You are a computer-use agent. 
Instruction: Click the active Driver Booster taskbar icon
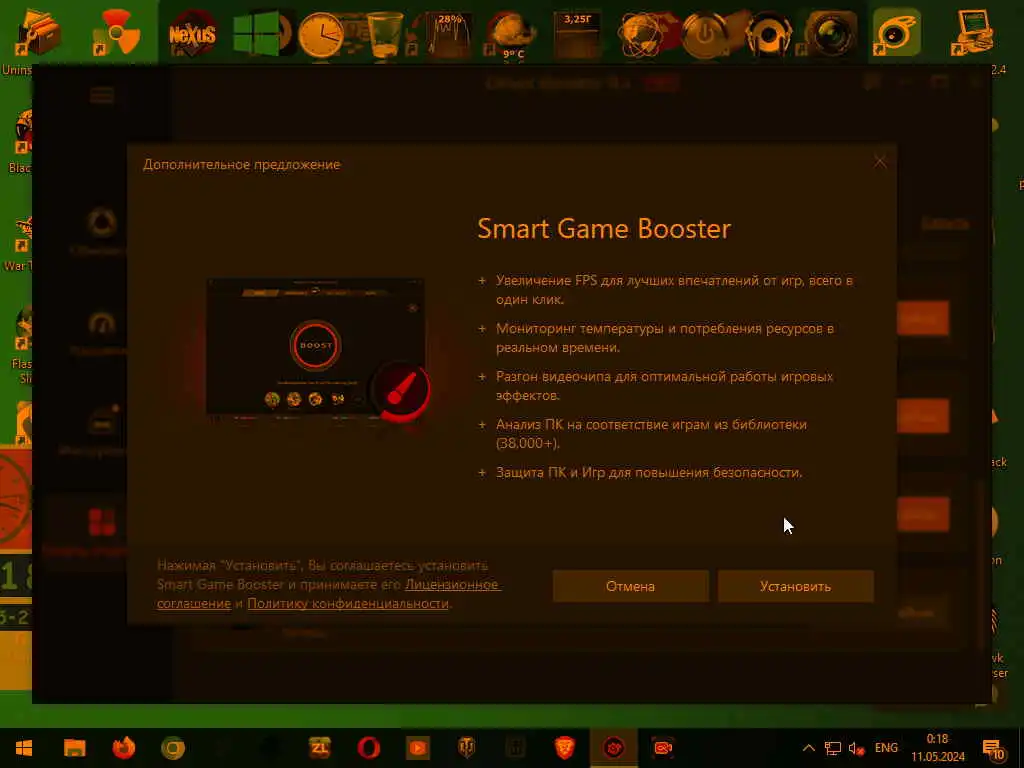click(614, 748)
